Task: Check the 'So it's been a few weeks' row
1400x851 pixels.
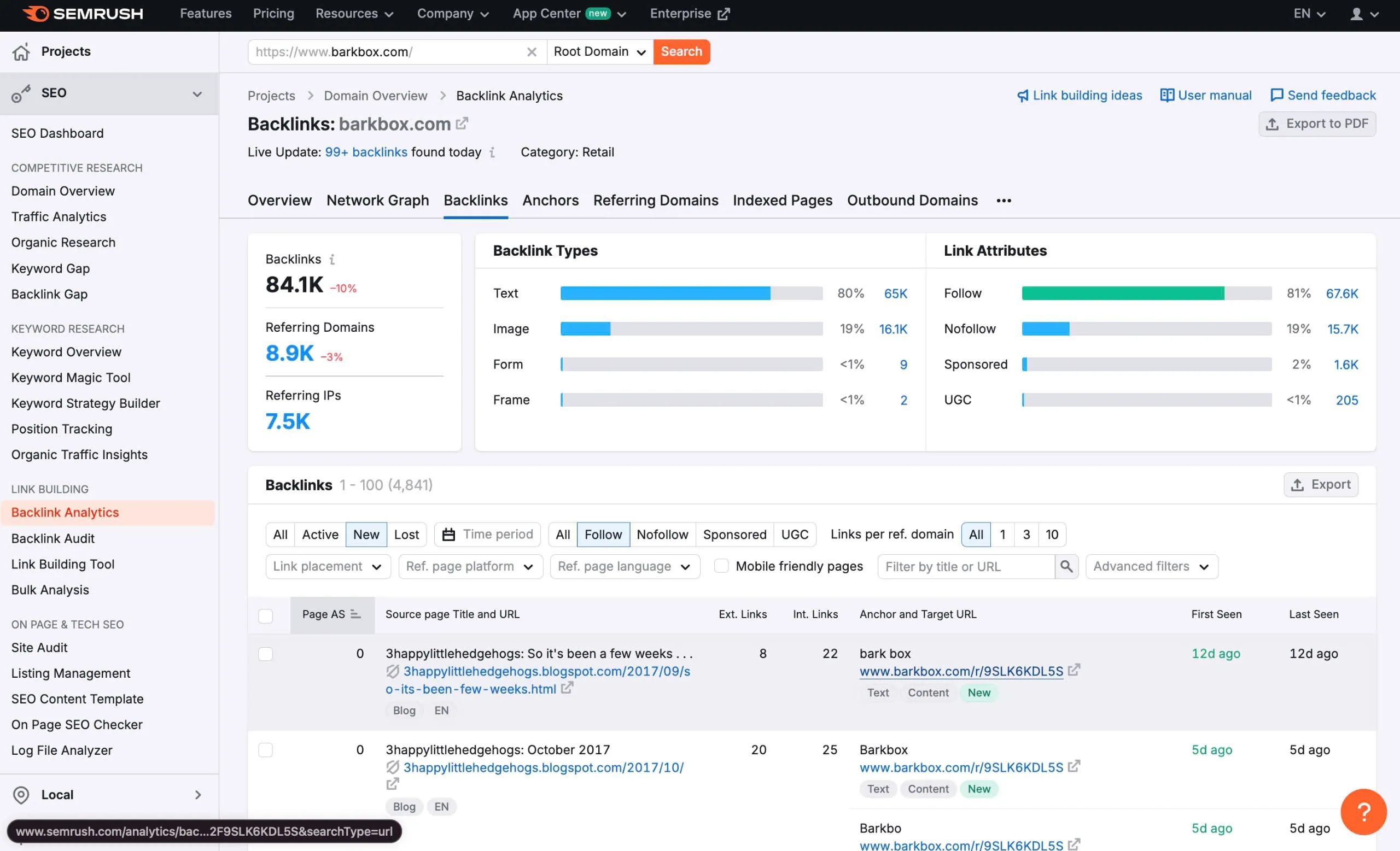Action: click(x=265, y=654)
